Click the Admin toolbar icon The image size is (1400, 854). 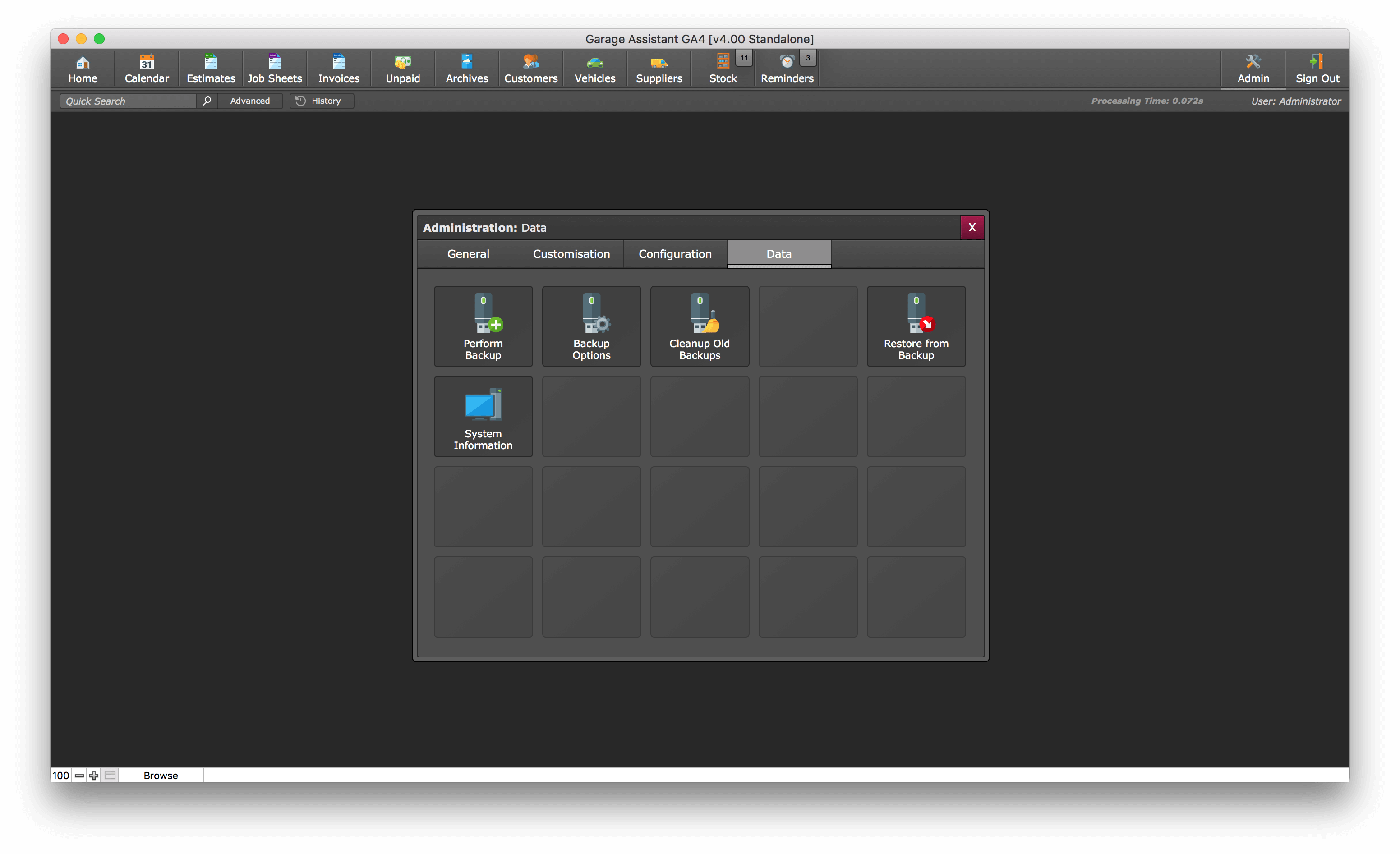(1253, 69)
